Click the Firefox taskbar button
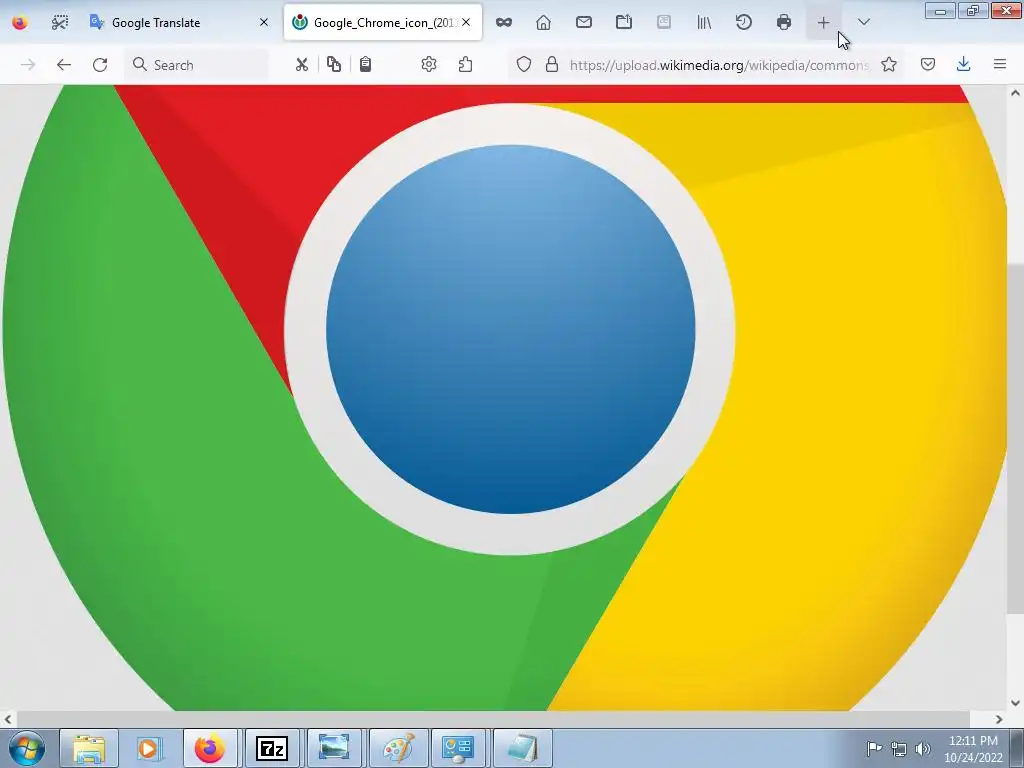 (210, 748)
